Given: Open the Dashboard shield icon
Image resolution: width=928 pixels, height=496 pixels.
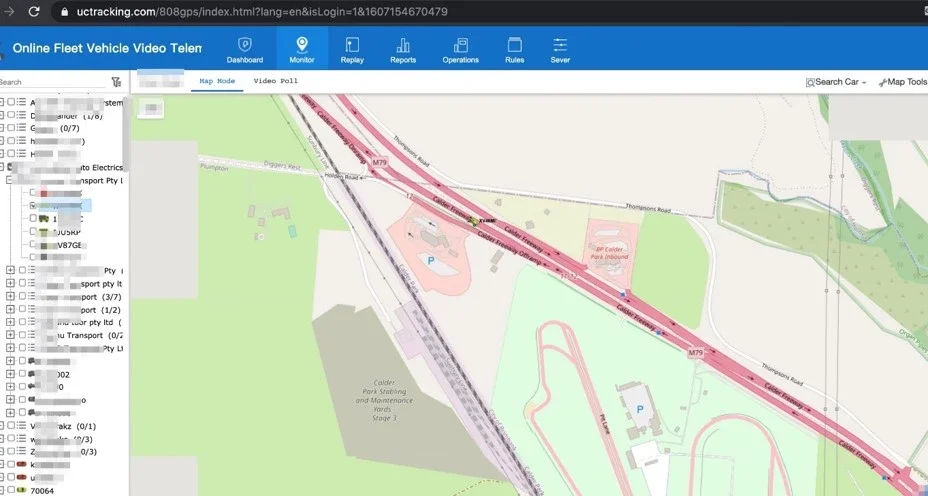Looking at the screenshot, I should pyautogui.click(x=244, y=44).
